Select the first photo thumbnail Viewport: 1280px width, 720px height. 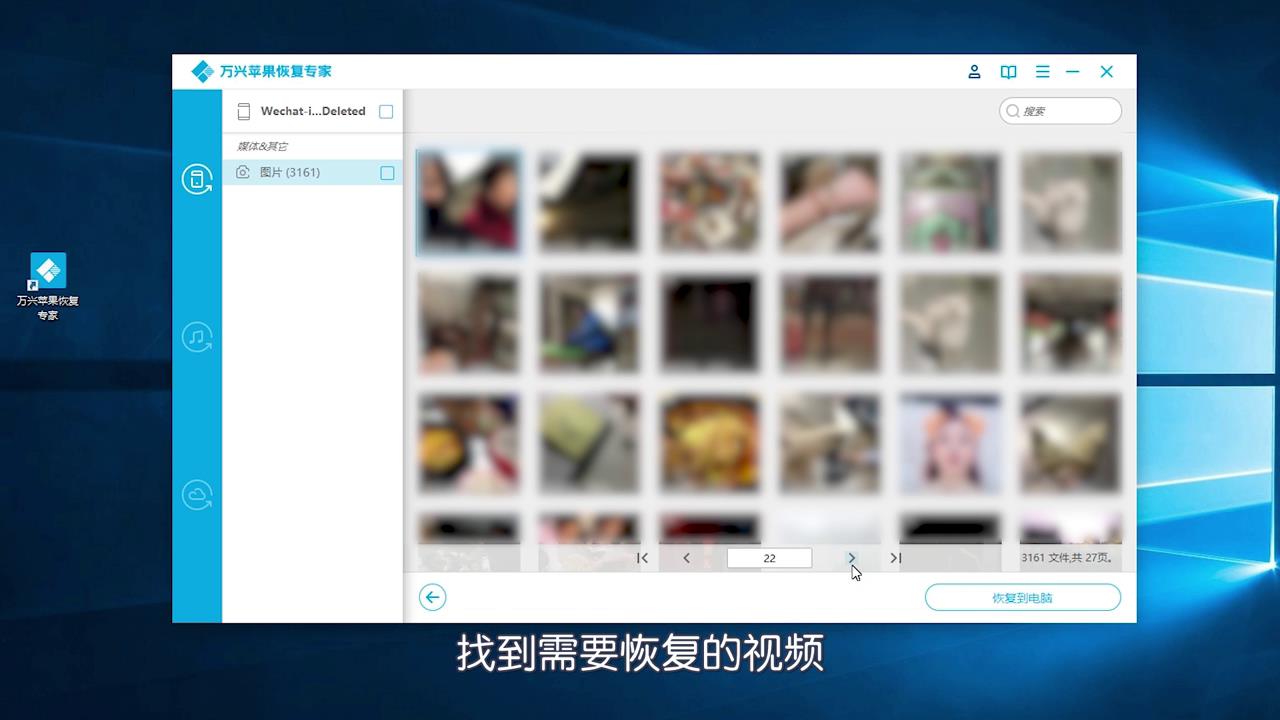(468, 202)
